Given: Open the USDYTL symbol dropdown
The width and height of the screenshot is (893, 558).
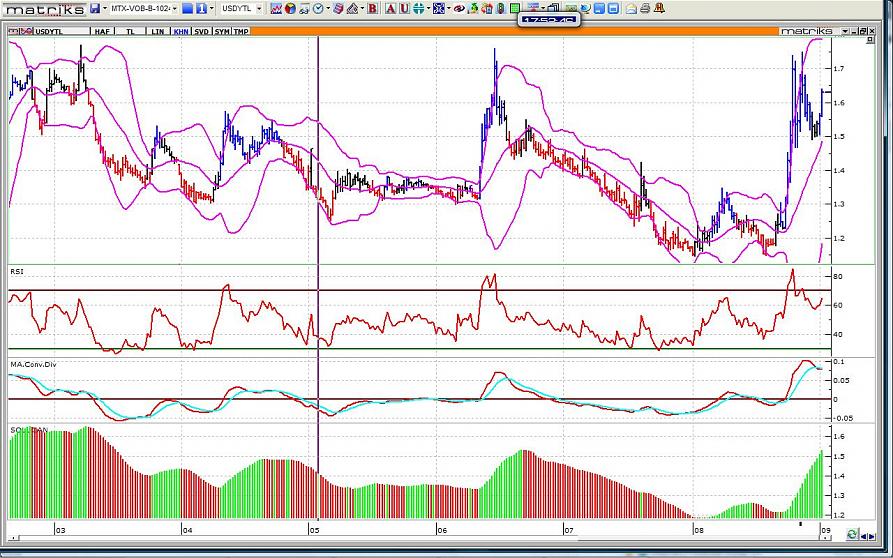Looking at the screenshot, I should 259,8.
